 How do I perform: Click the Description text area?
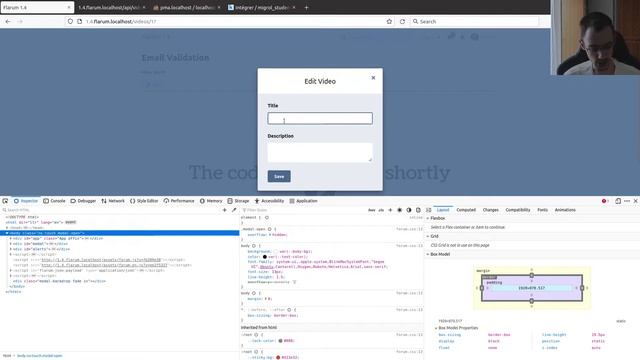tap(320, 152)
